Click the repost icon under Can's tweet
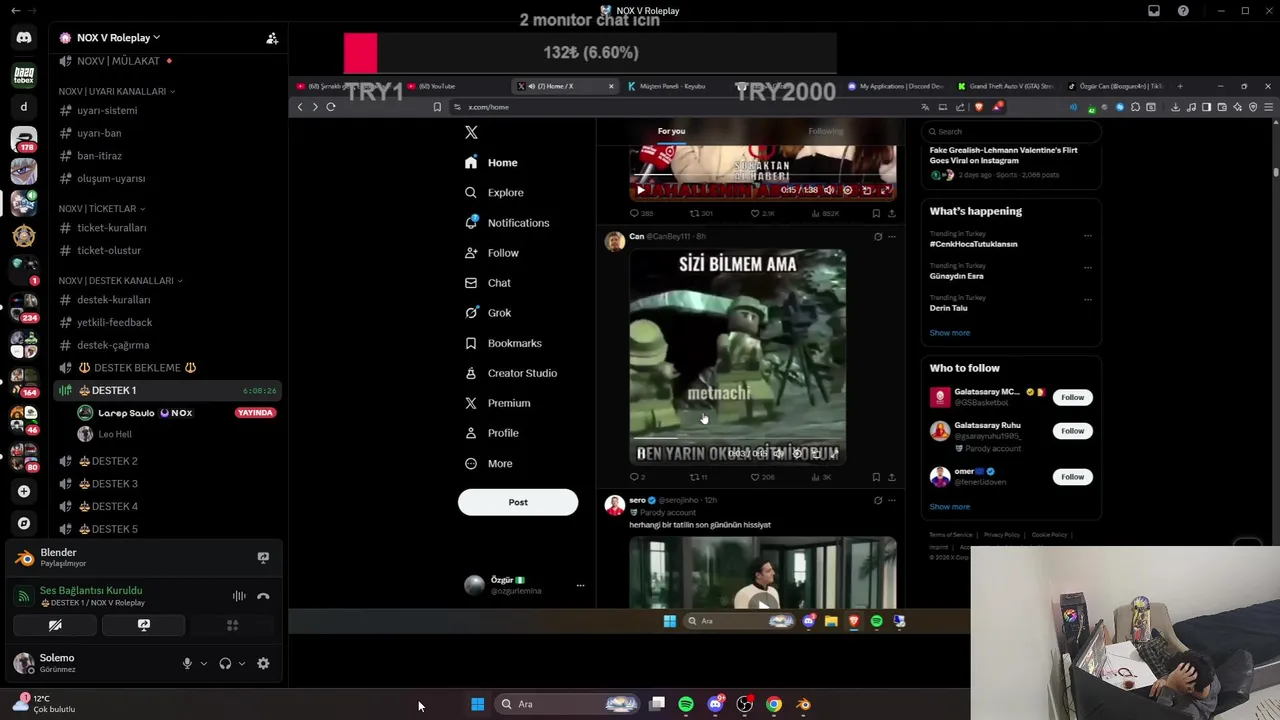The width and height of the screenshot is (1280, 720). click(695, 477)
